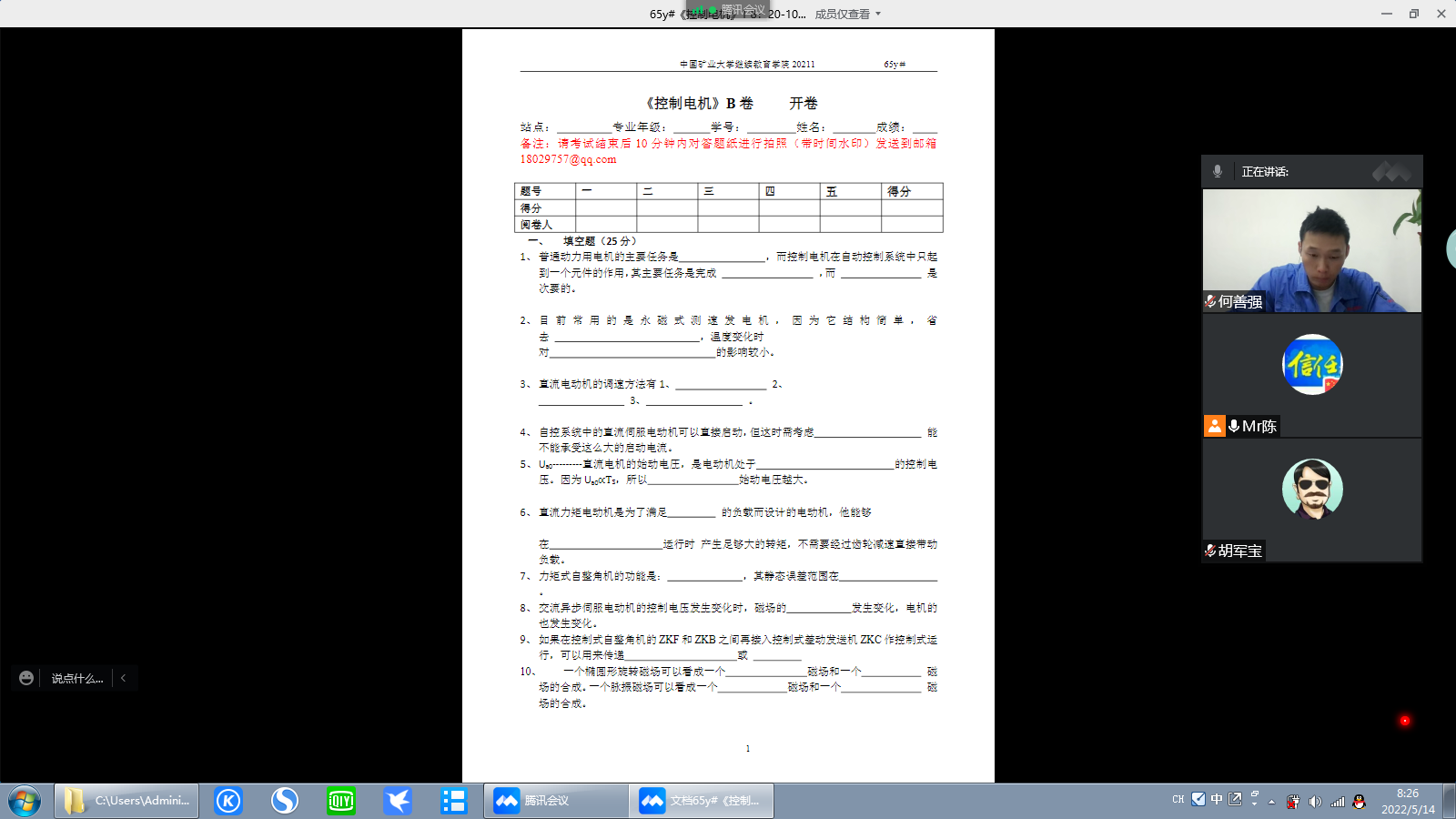Open the blue bird app on taskbar
Screen dimensions: 1456x819
click(x=398, y=801)
